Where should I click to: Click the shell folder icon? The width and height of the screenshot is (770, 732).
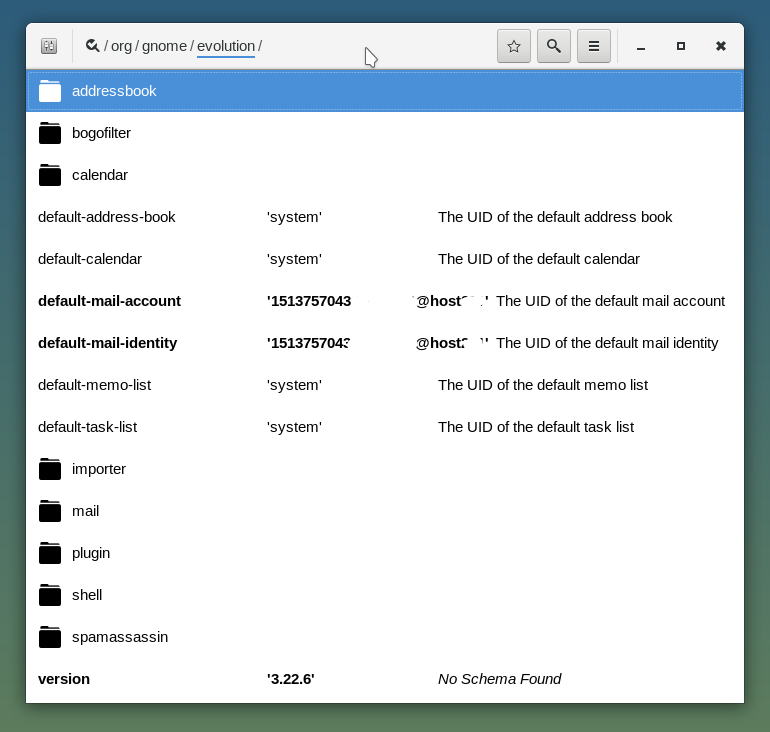click(50, 595)
